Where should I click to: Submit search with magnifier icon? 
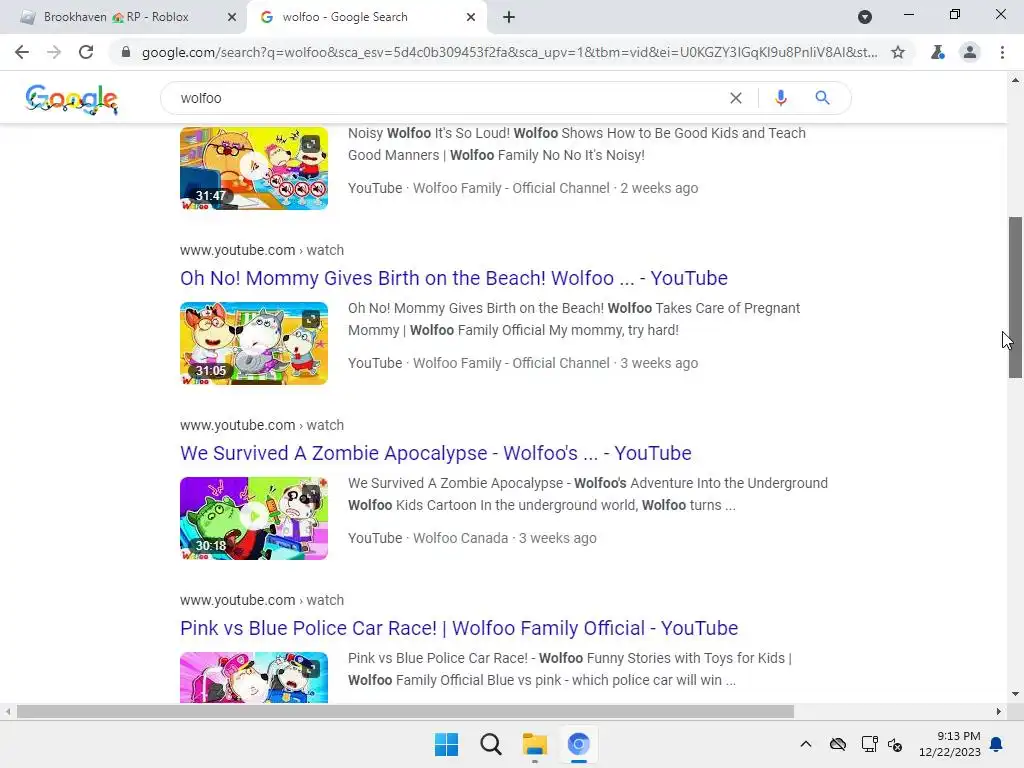tap(822, 98)
